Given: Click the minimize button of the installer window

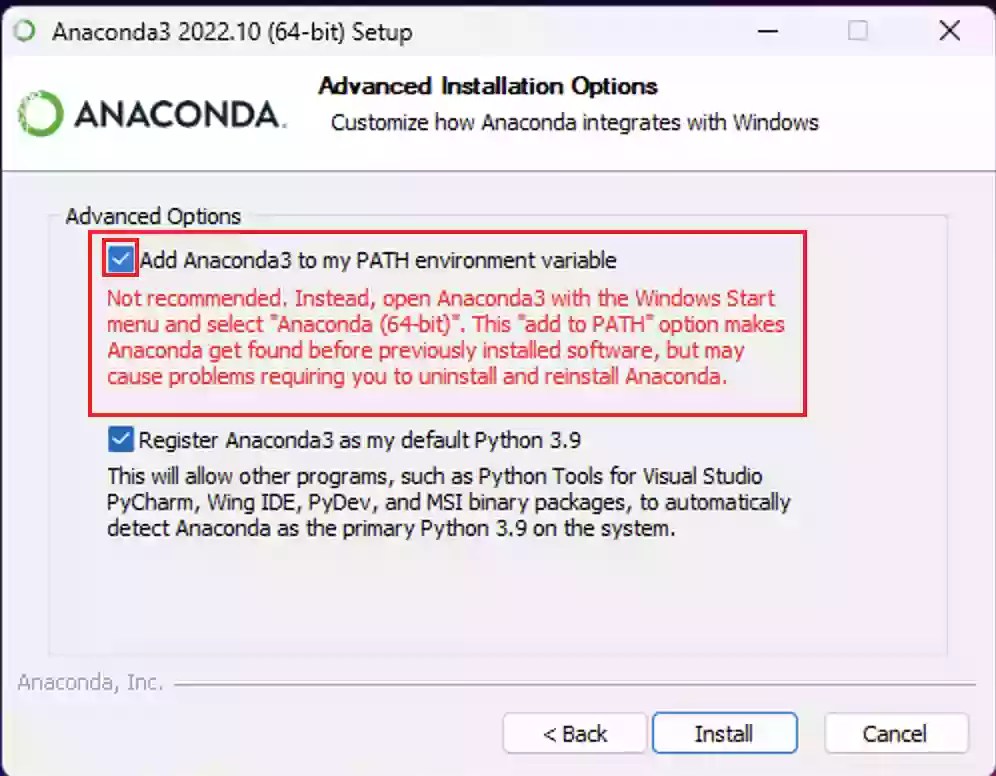Looking at the screenshot, I should 767,31.
